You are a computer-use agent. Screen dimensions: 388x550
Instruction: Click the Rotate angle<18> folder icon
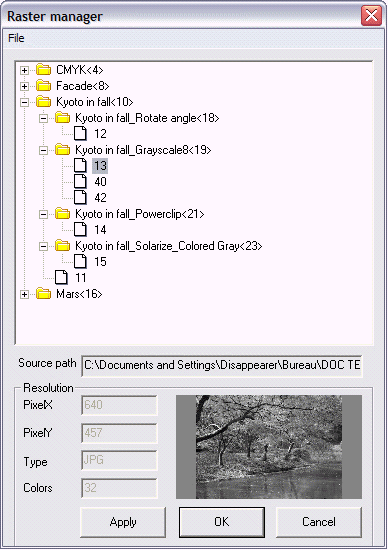[x=63, y=118]
